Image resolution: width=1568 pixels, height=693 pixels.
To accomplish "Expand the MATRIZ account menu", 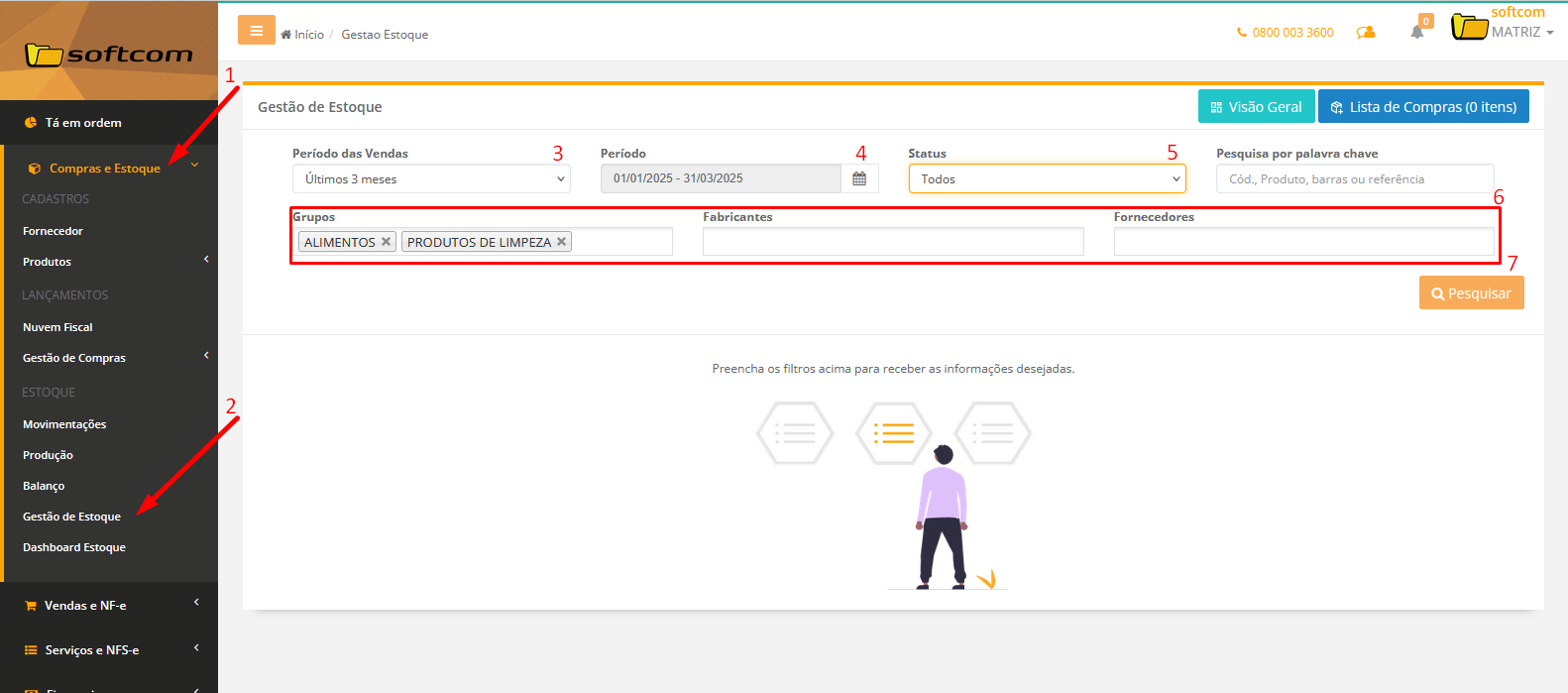I will [x=1521, y=32].
